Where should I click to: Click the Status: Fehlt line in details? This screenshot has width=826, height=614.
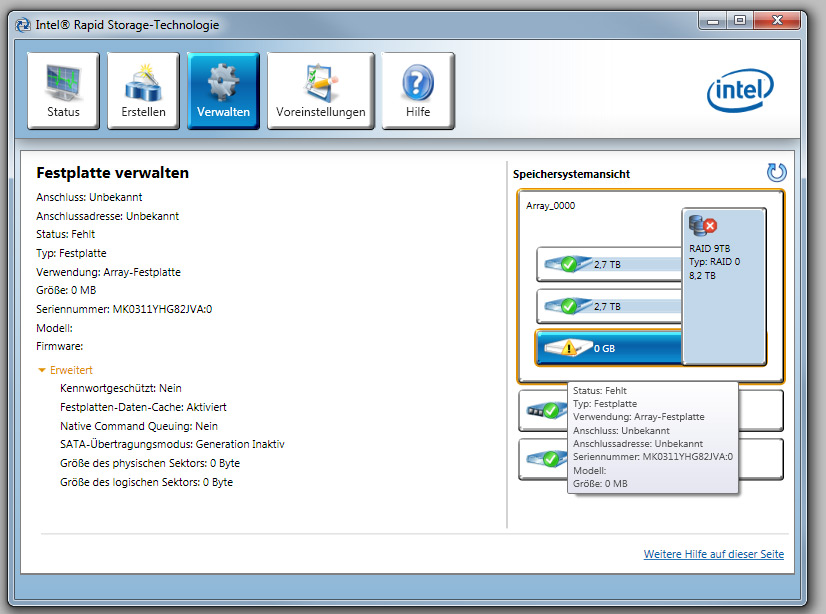[65, 234]
